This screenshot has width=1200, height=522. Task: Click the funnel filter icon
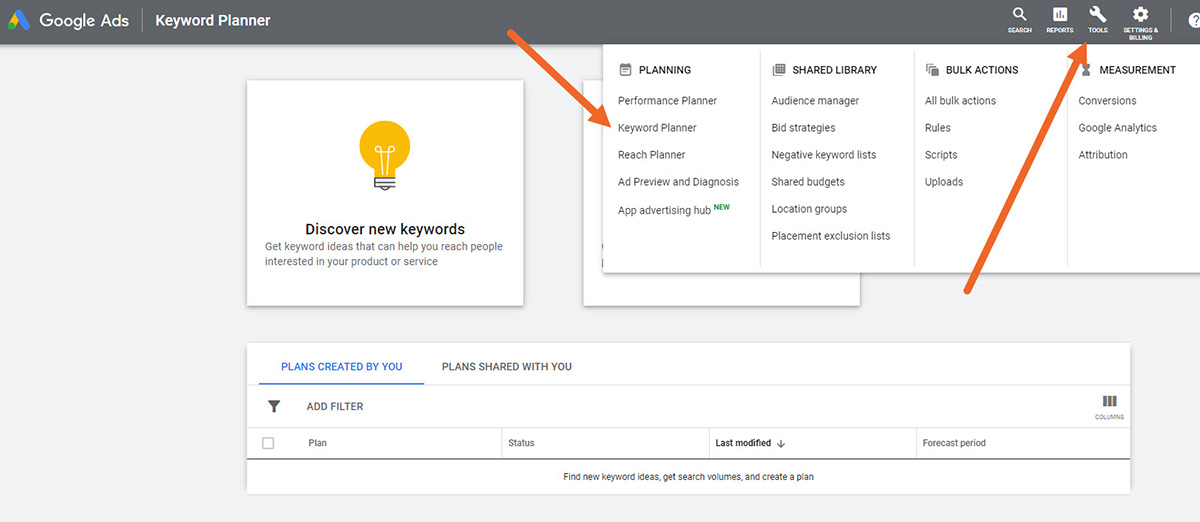point(274,406)
